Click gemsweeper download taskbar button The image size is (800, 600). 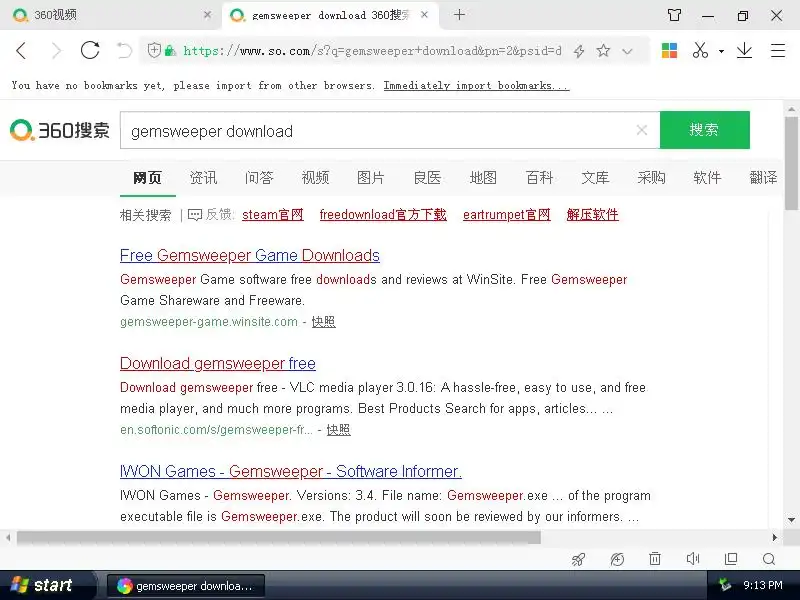pos(186,586)
